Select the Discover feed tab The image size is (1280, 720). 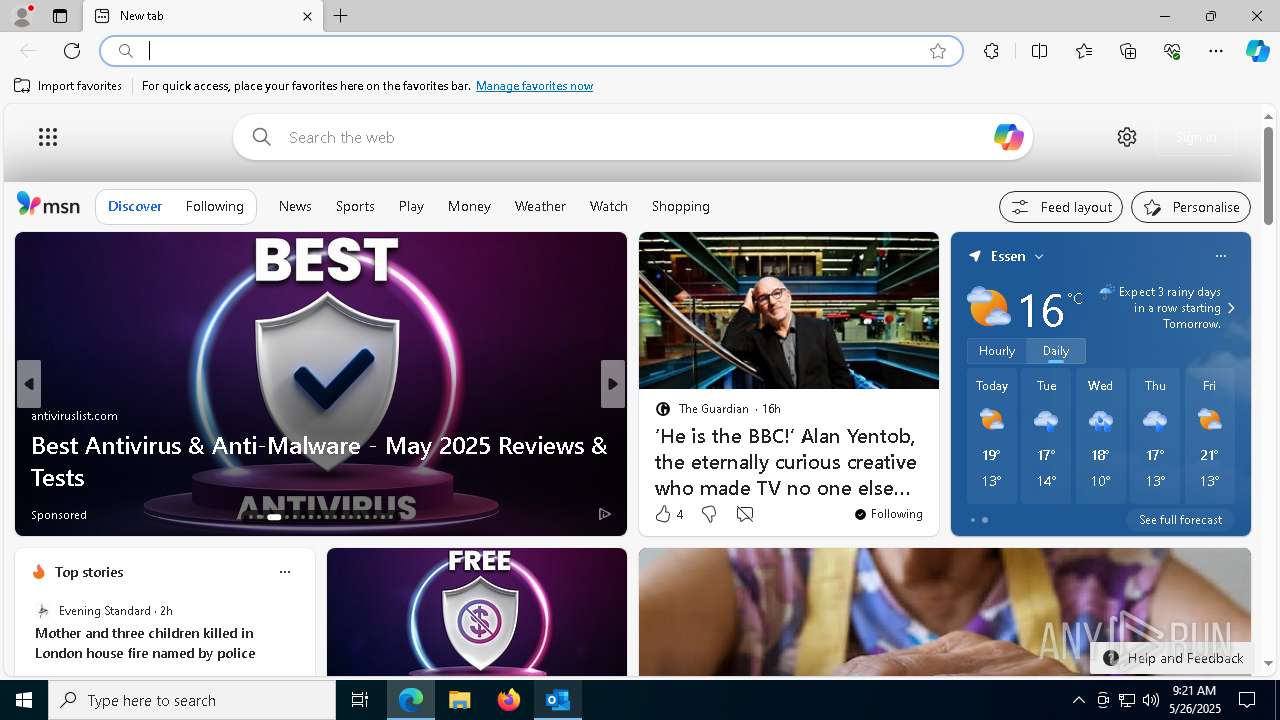click(135, 206)
